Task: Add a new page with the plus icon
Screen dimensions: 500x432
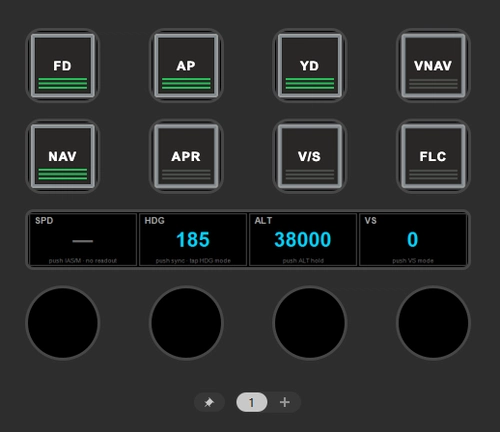Action: coord(285,402)
